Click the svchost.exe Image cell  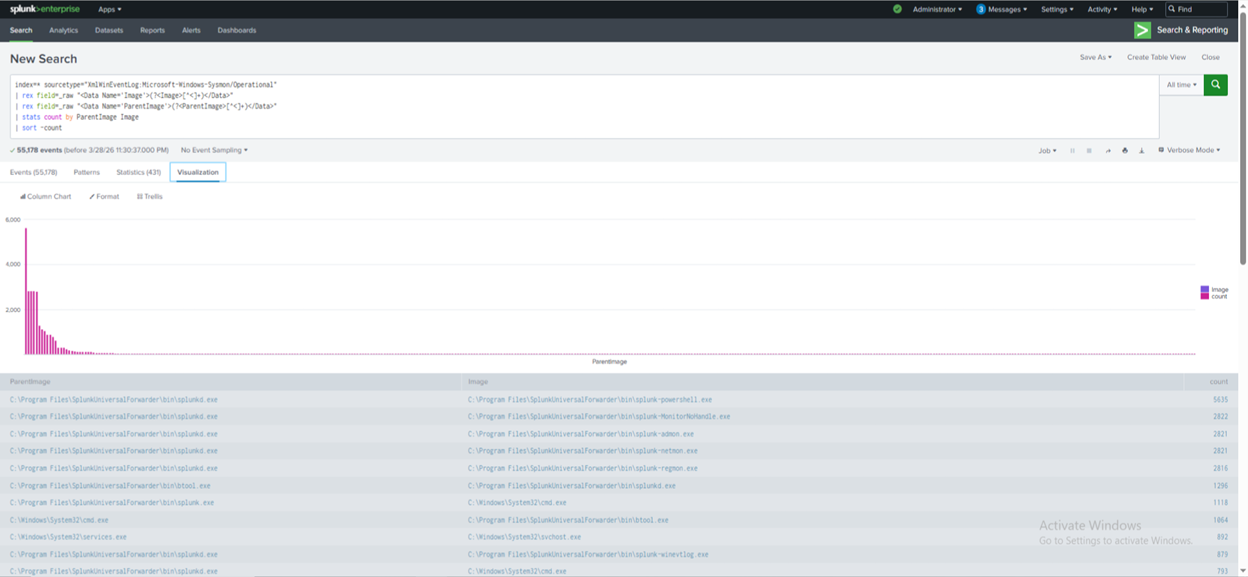525,537
